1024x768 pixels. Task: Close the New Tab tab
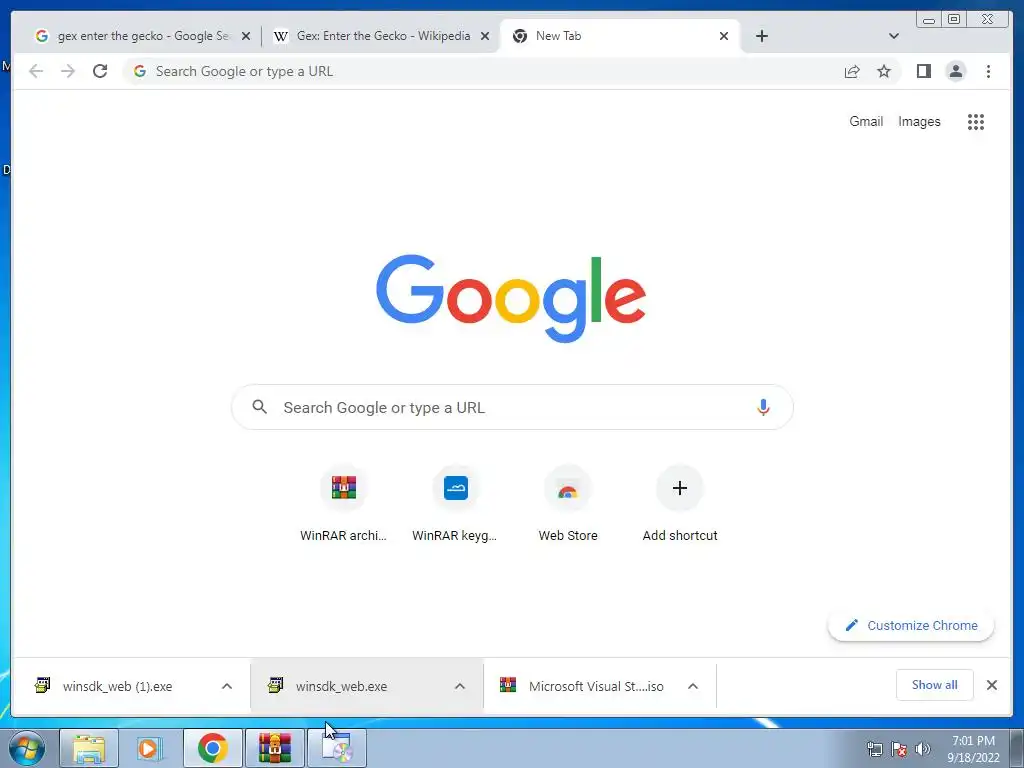[x=724, y=36]
